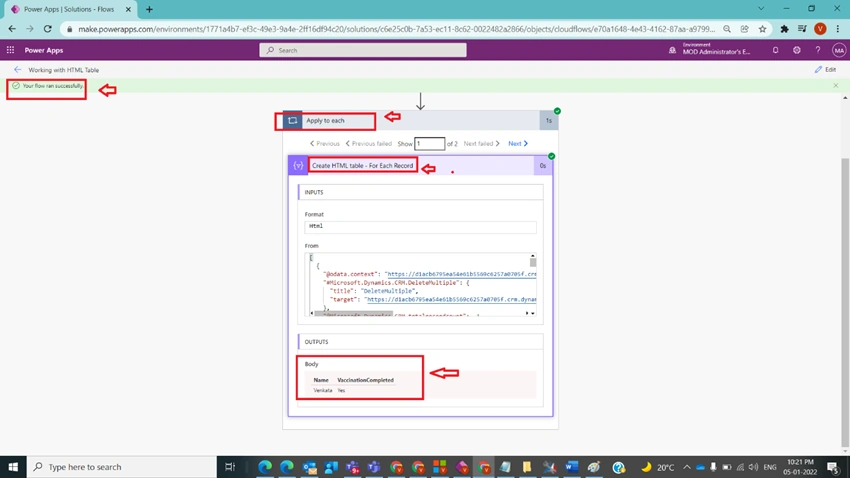The width and height of the screenshot is (850, 478).
Task: Open the Power Apps settings gear
Action: pos(796,50)
